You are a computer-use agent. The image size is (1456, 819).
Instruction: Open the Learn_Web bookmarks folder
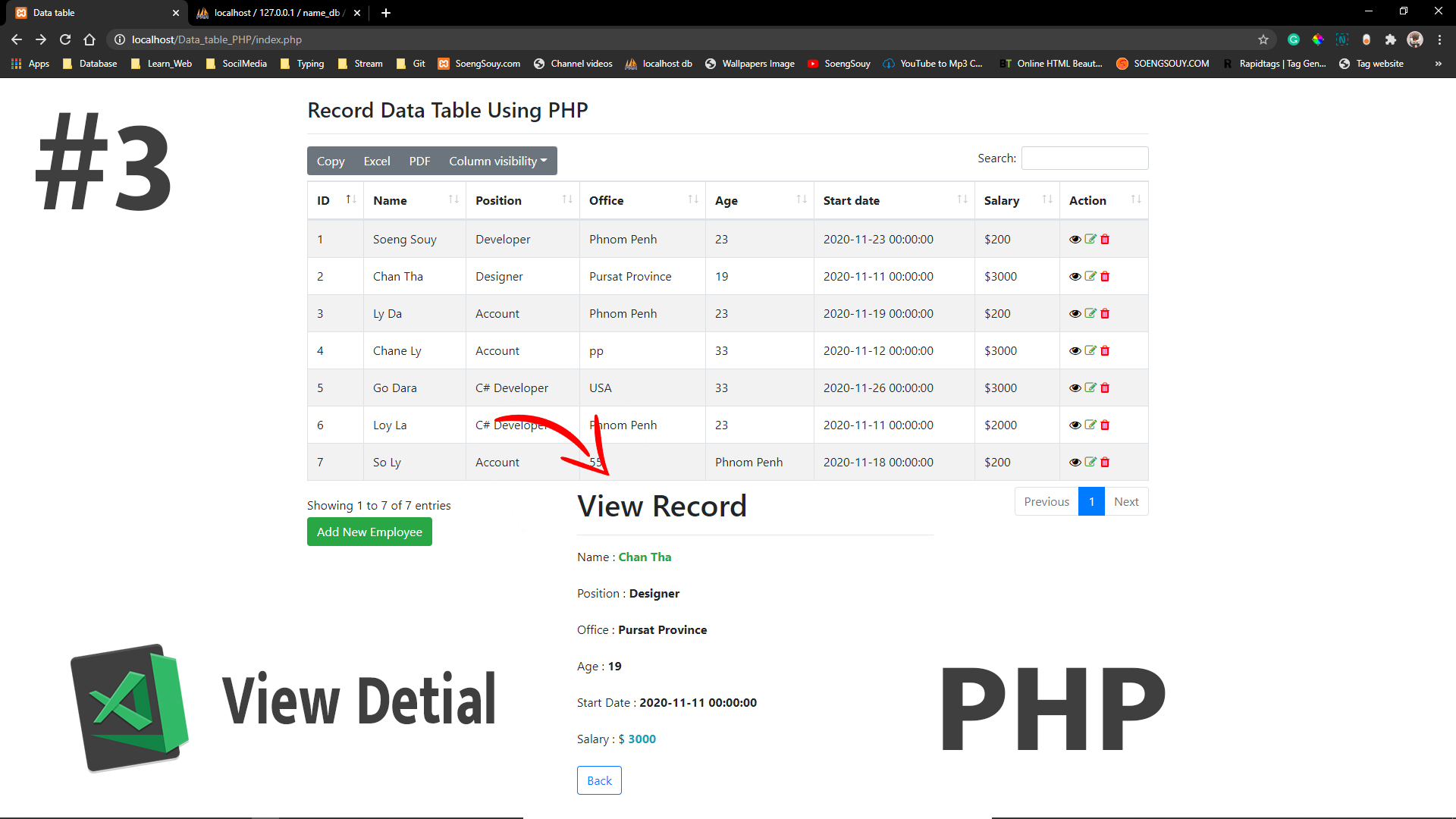point(162,64)
